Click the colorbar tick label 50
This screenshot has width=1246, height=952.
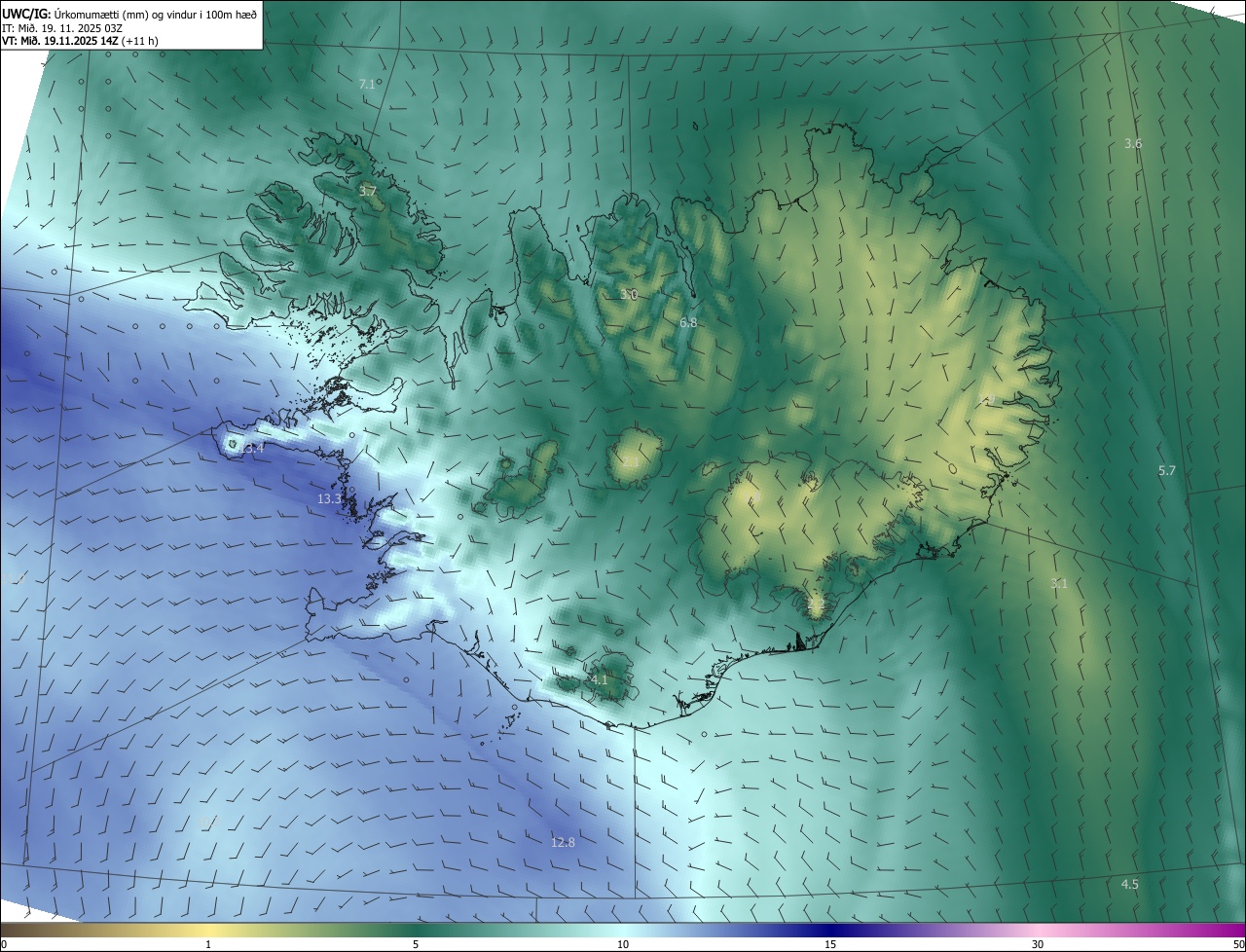[1238, 944]
